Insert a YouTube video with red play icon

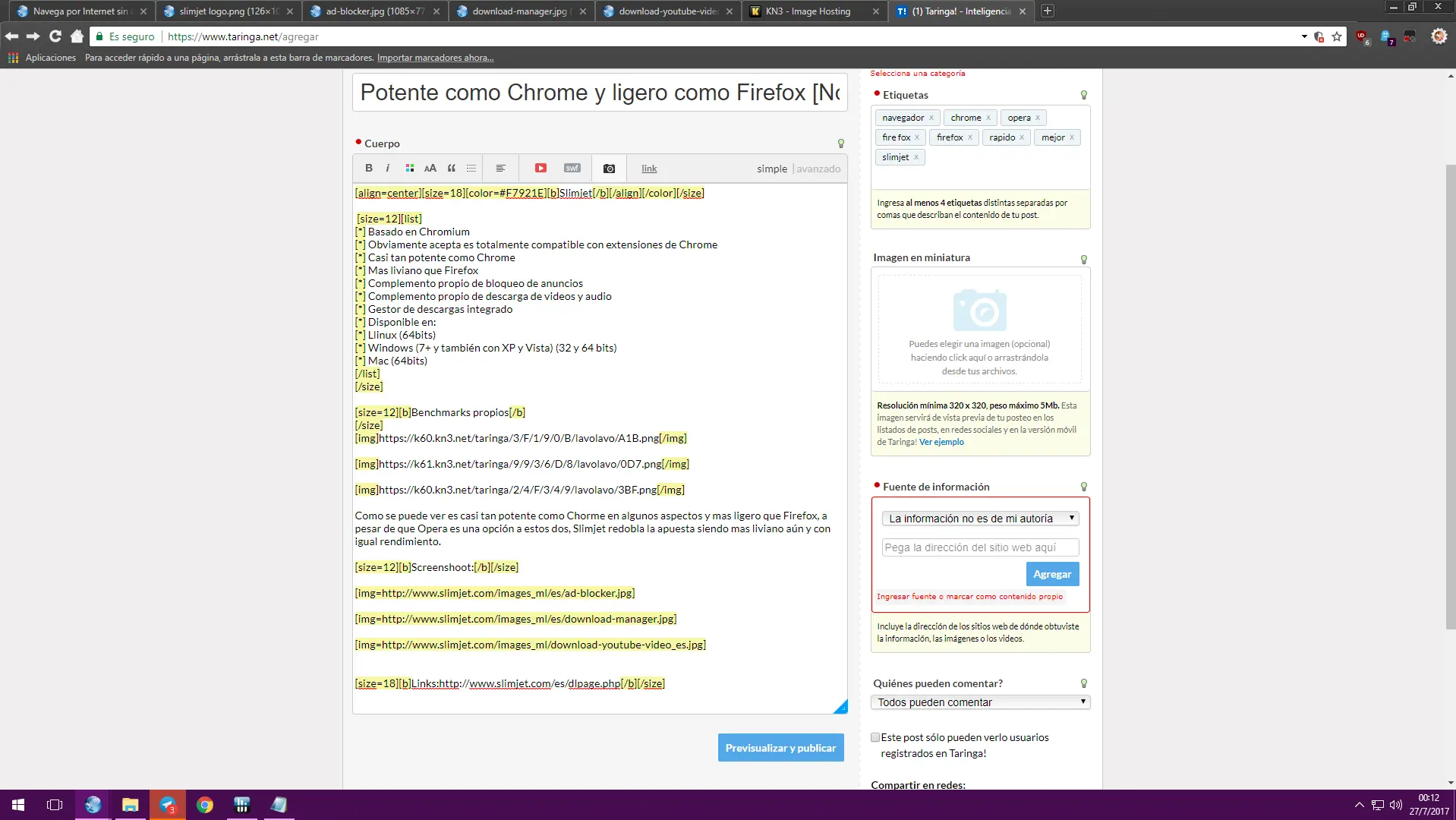(x=540, y=168)
